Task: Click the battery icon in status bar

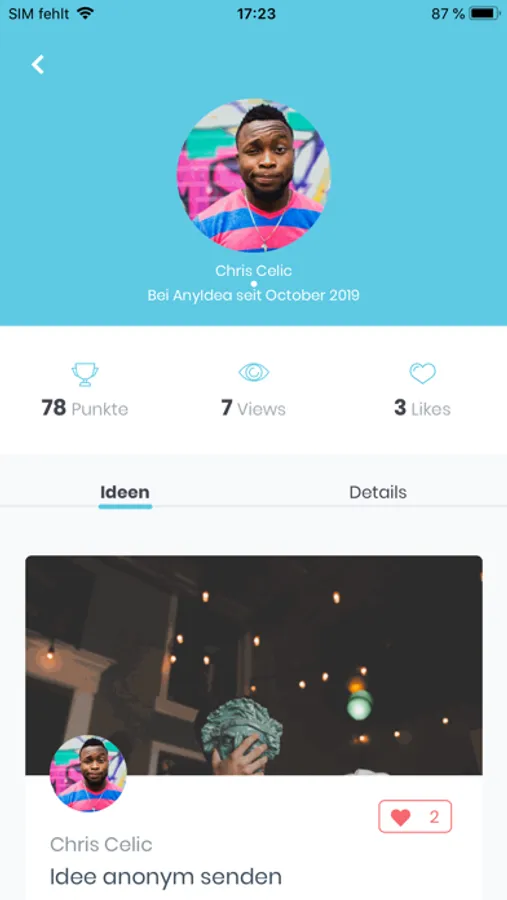Action: click(x=485, y=13)
